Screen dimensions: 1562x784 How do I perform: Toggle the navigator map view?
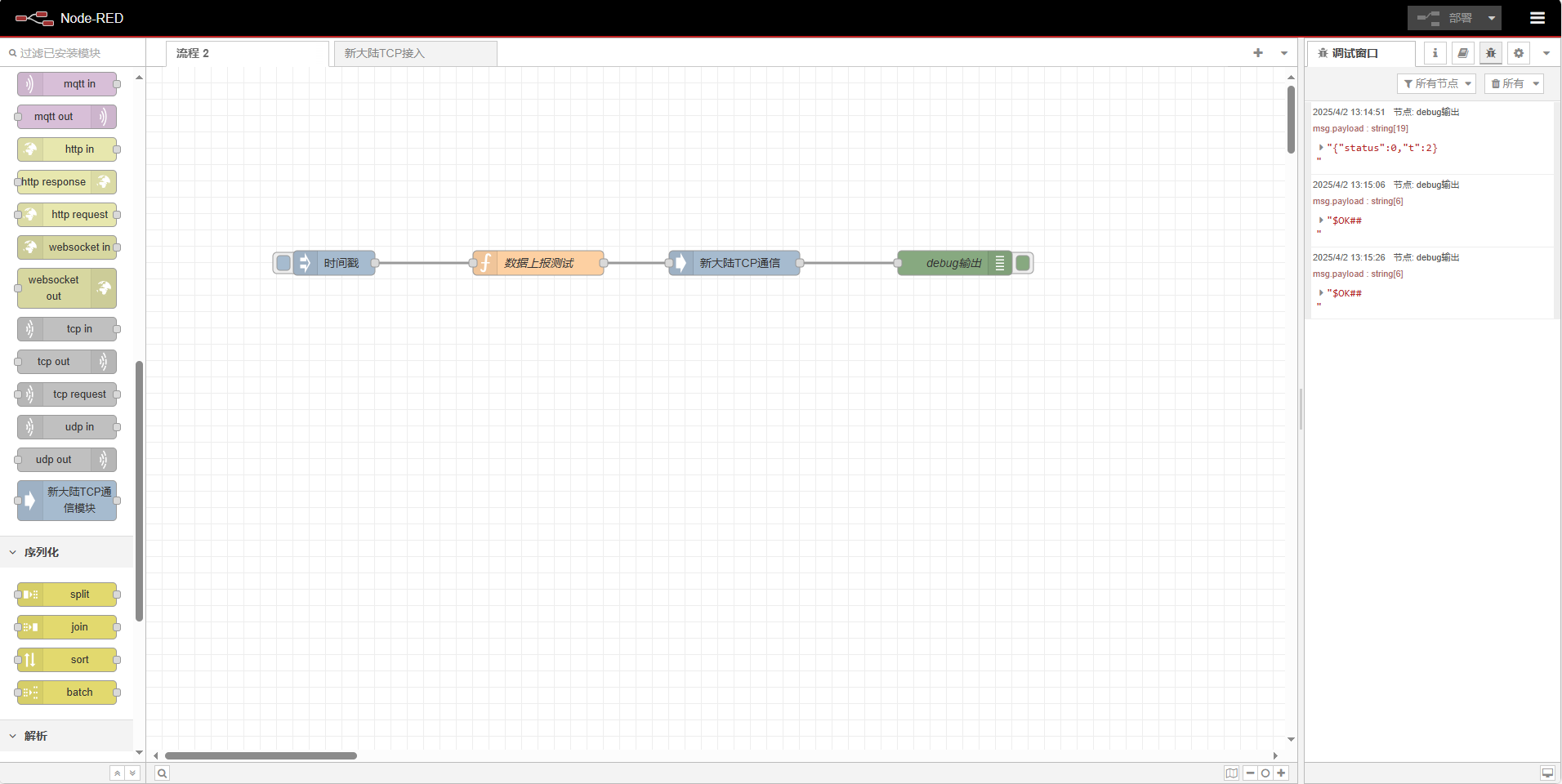pyautogui.click(x=1232, y=773)
